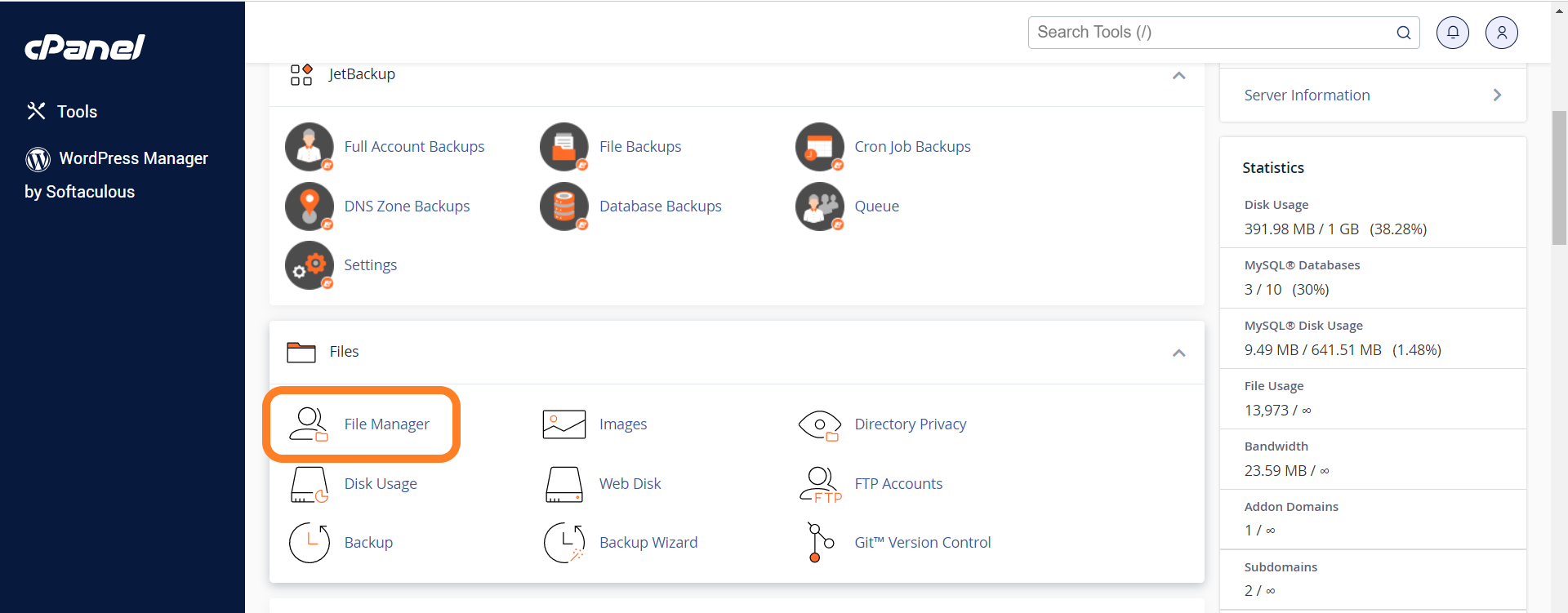The width and height of the screenshot is (1568, 613).
Task: Open the Server Information link
Action: [1307, 96]
